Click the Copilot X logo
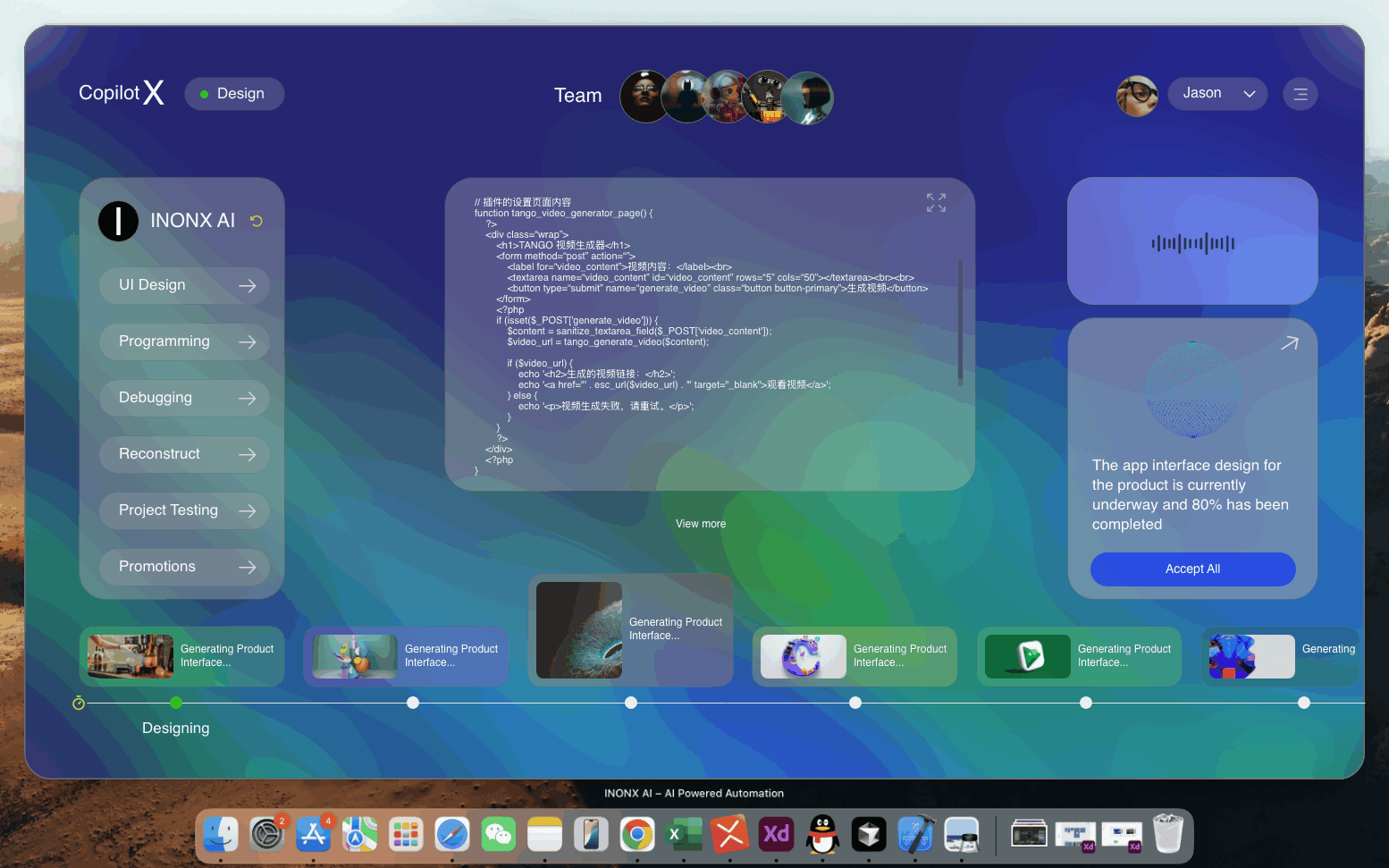 (x=122, y=93)
